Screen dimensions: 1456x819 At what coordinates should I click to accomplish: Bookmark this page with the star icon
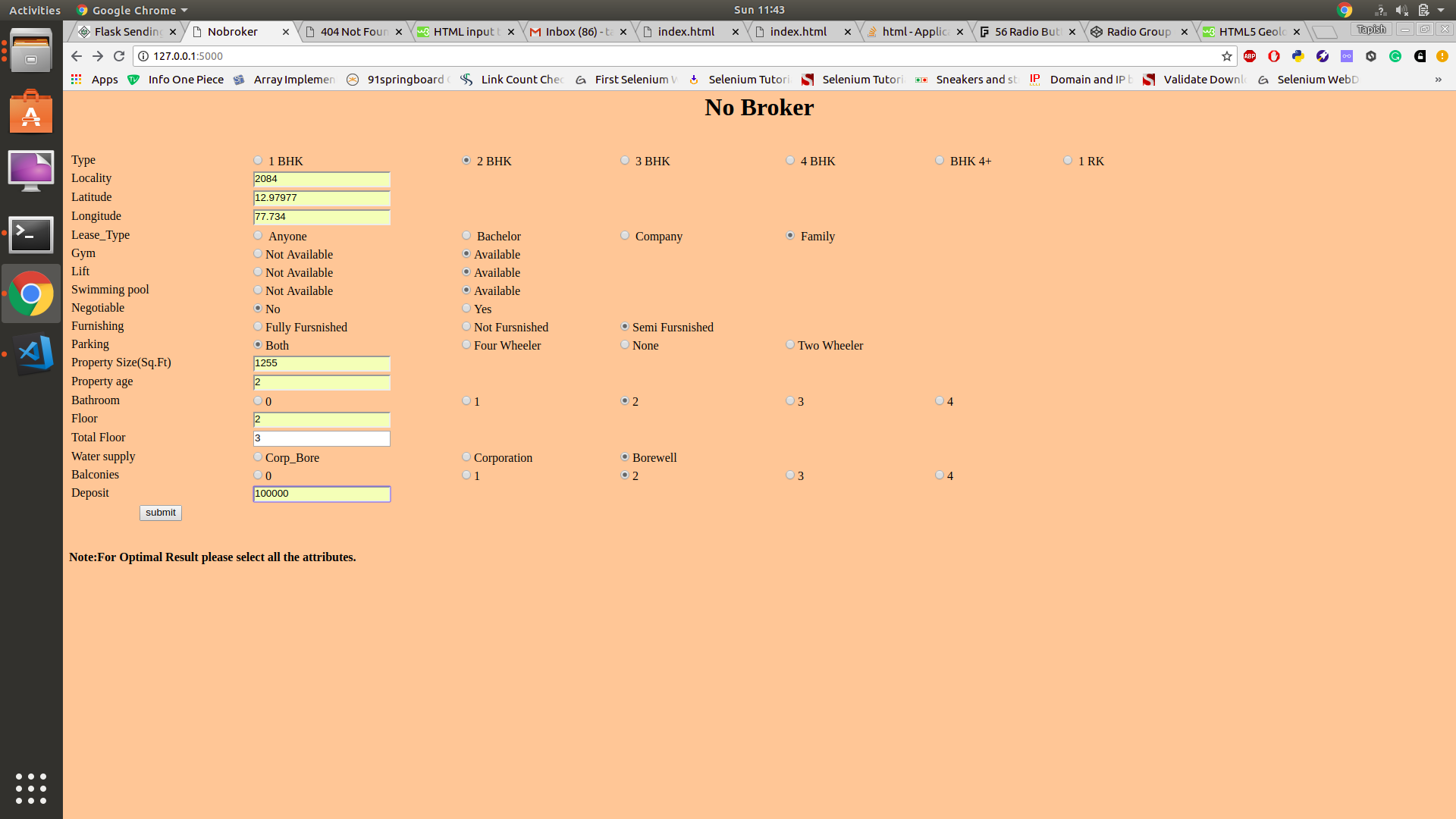[1227, 56]
